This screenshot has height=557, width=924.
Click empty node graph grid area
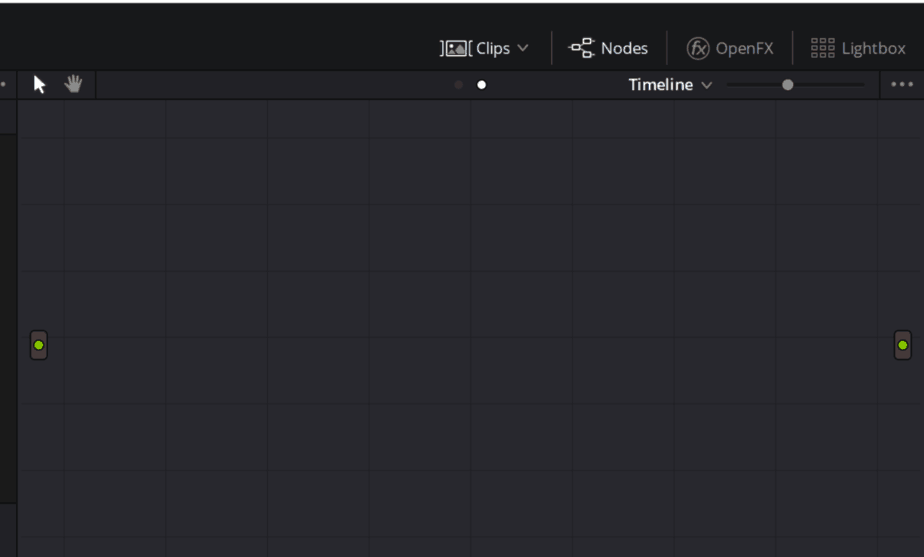tap(471, 236)
